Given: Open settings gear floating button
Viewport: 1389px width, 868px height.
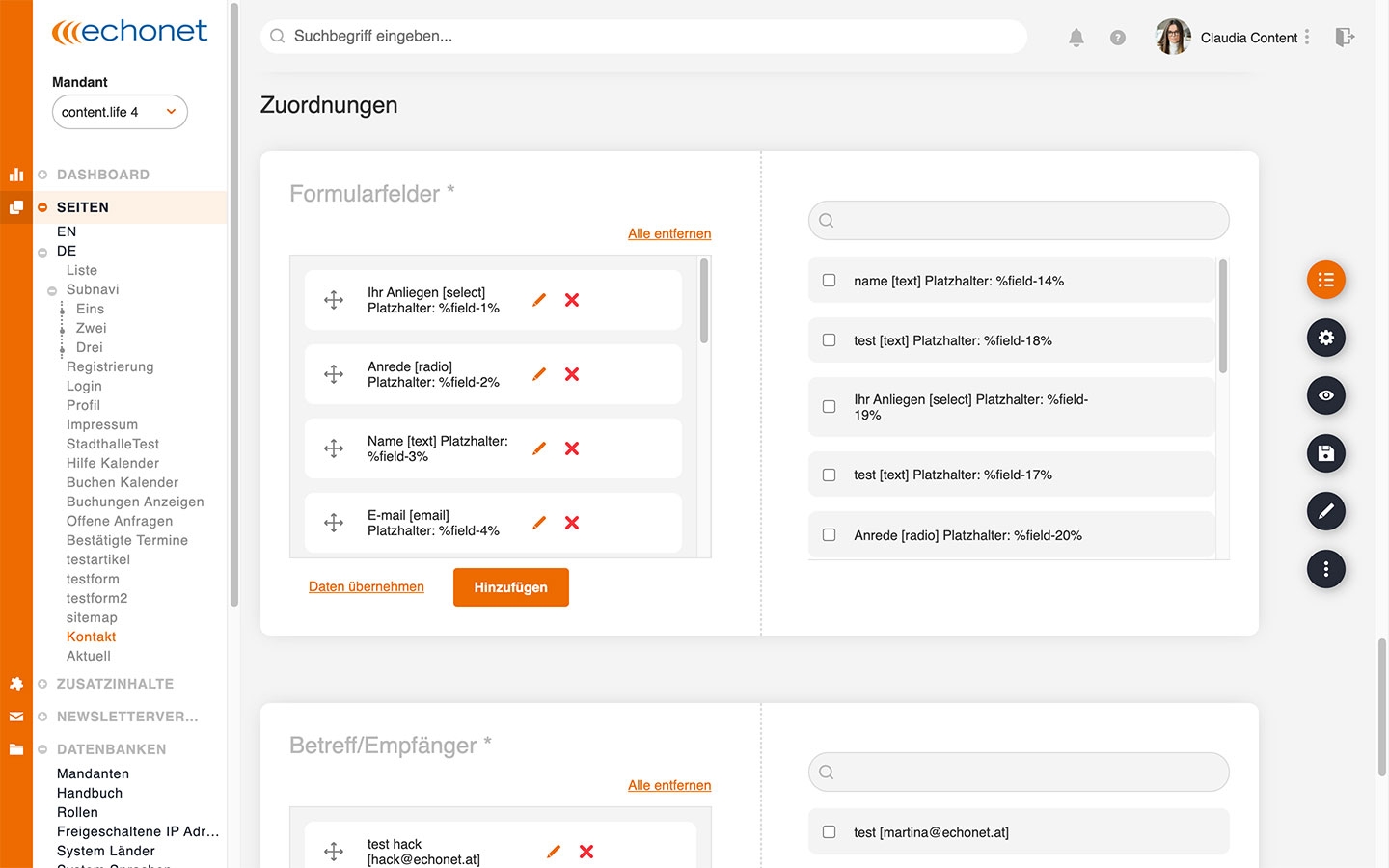Looking at the screenshot, I should click(1326, 338).
